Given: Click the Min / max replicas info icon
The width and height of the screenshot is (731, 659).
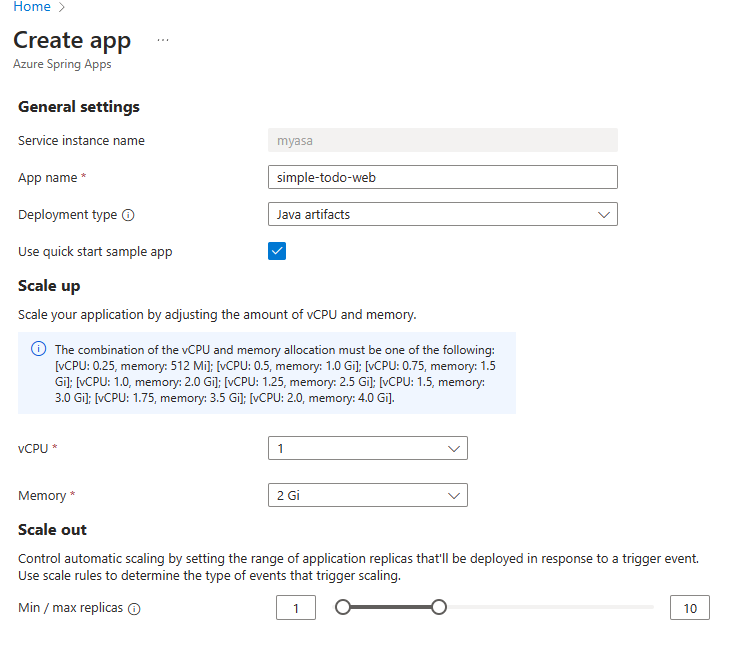Looking at the screenshot, I should pyautogui.click(x=134, y=608).
